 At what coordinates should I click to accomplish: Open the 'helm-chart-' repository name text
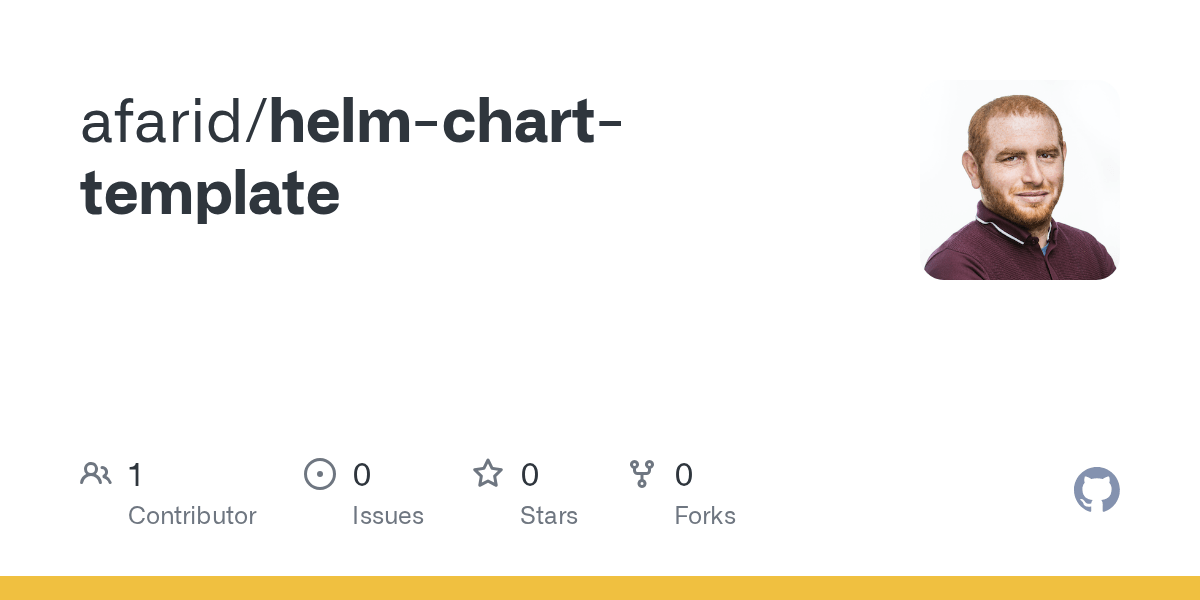tap(446, 124)
